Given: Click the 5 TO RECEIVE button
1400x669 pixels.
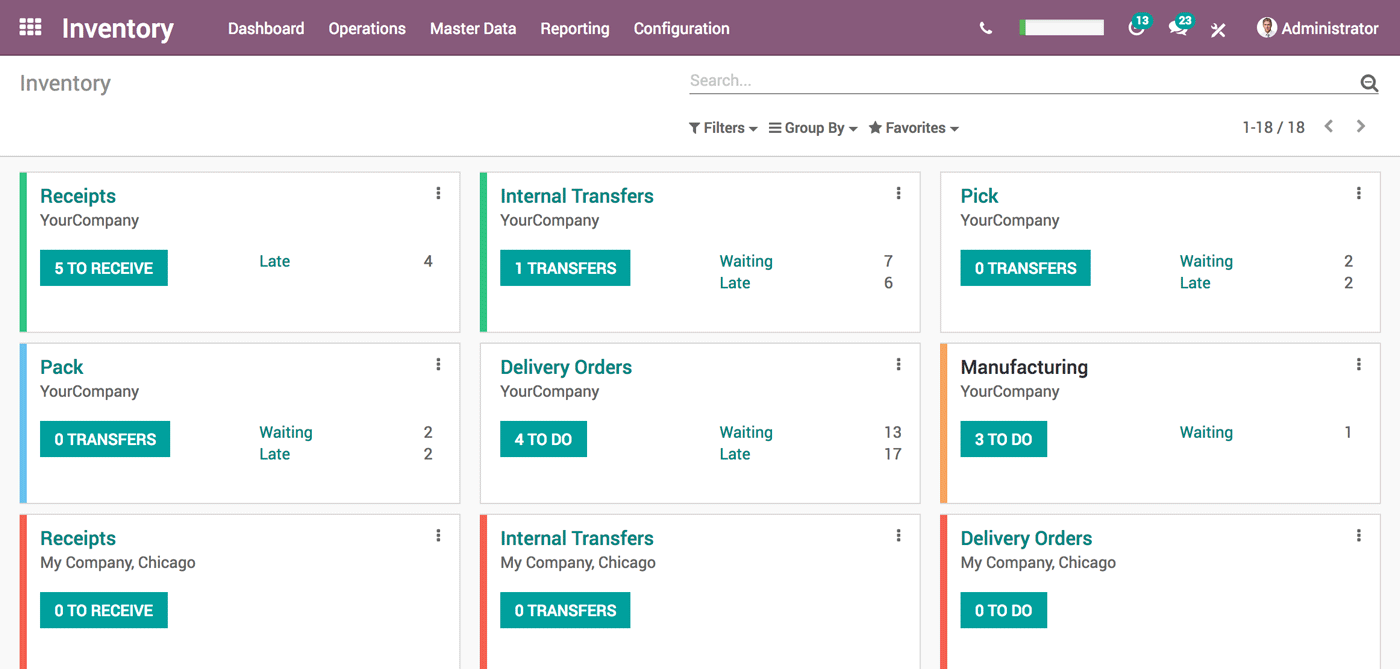Looking at the screenshot, I should (104, 268).
